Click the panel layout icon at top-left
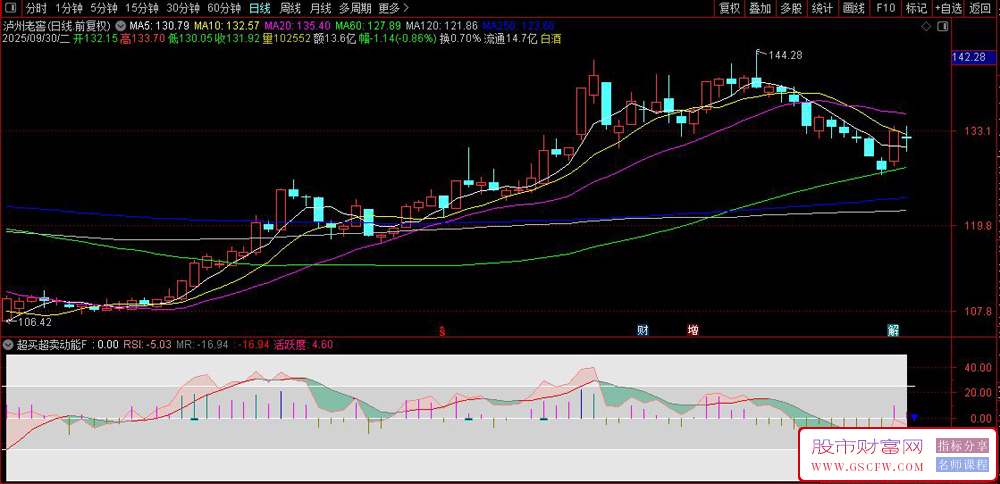The image size is (1000, 484). 10,8
